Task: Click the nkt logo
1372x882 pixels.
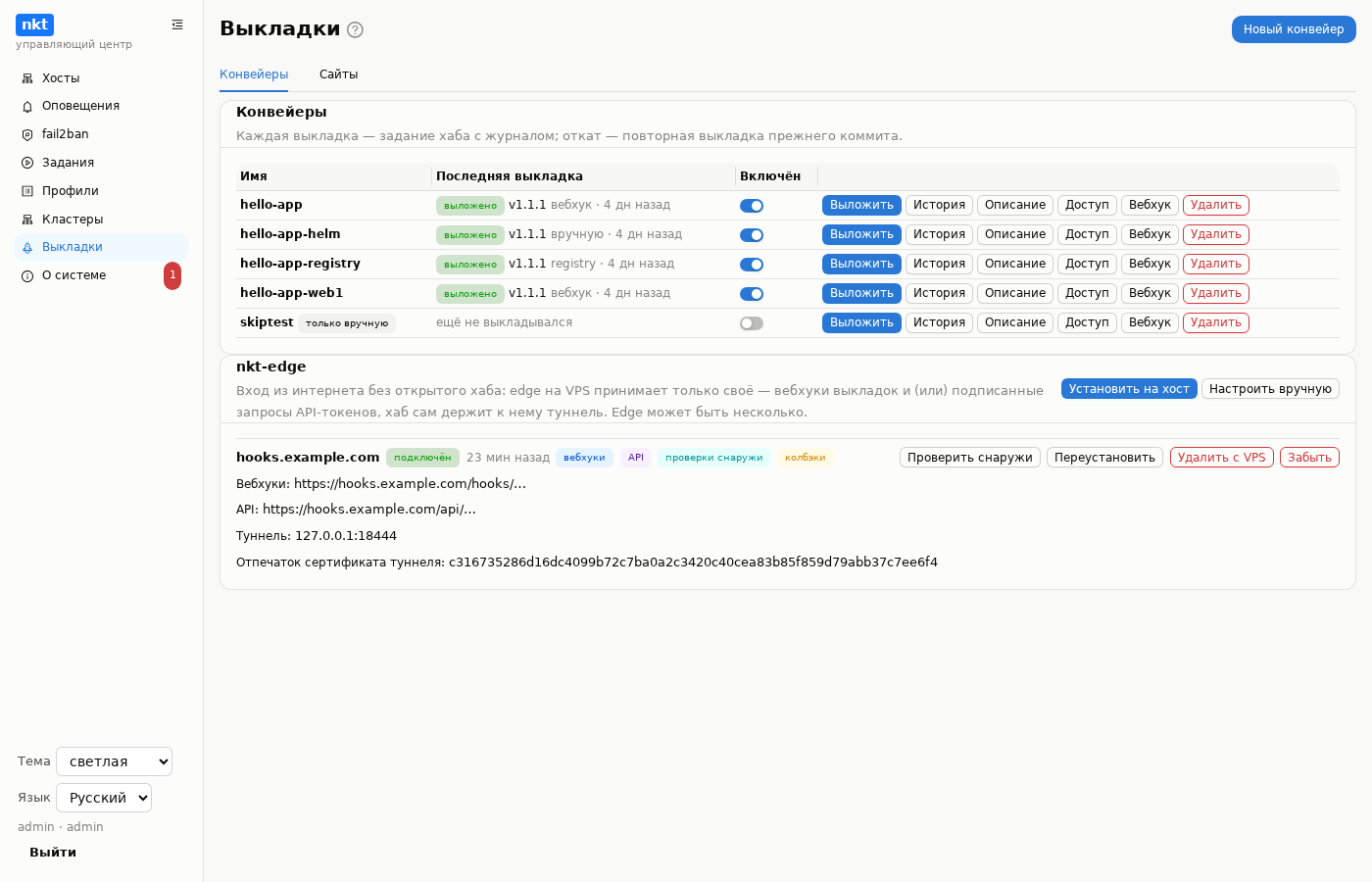Action: [x=34, y=24]
